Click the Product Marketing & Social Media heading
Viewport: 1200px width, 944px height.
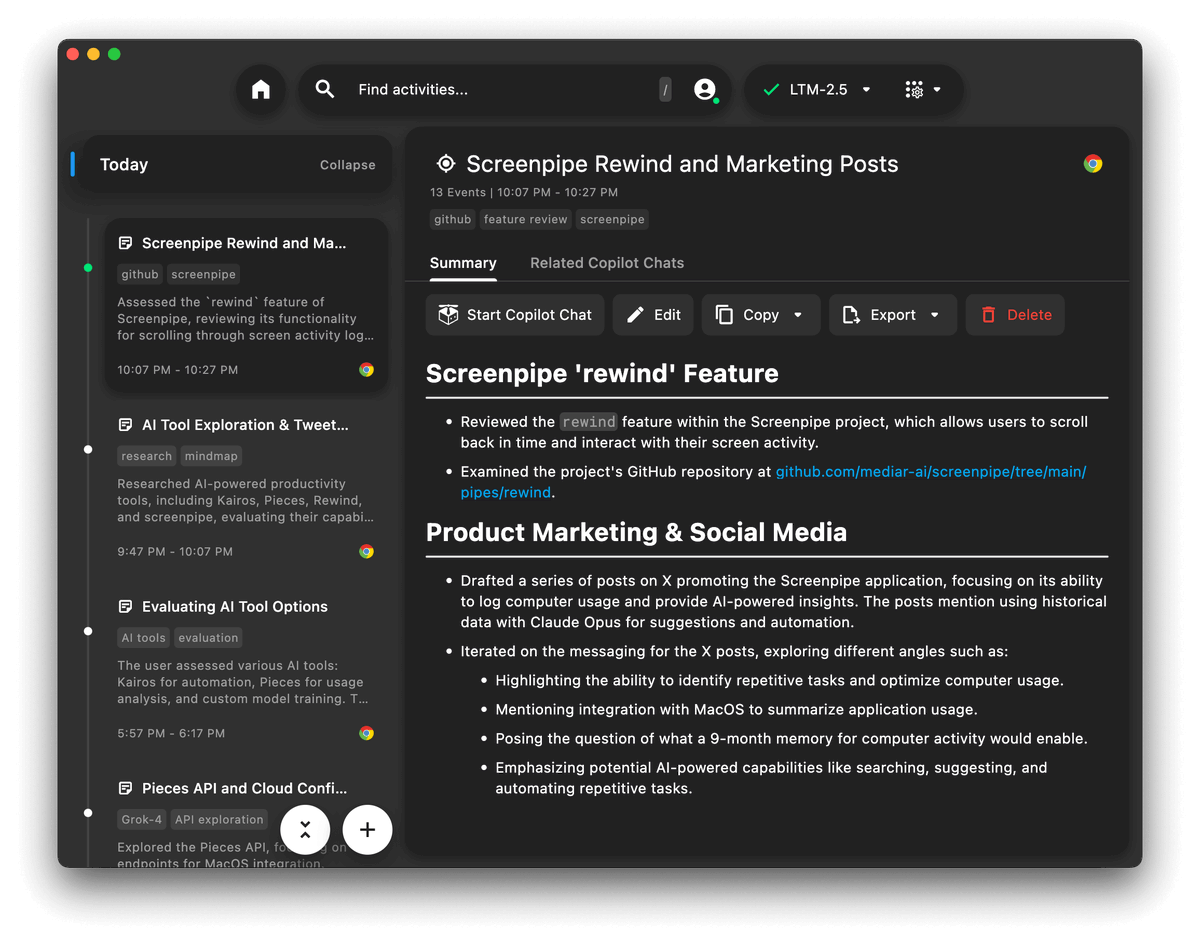point(636,532)
